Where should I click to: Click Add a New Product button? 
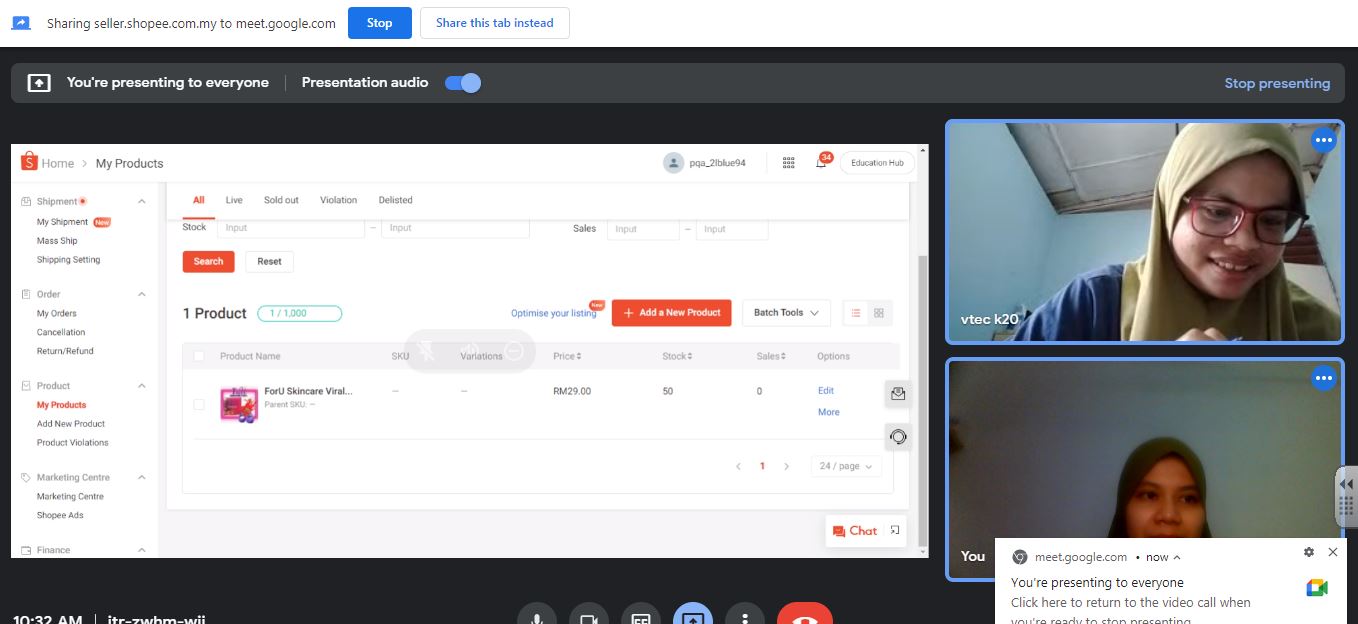point(672,313)
